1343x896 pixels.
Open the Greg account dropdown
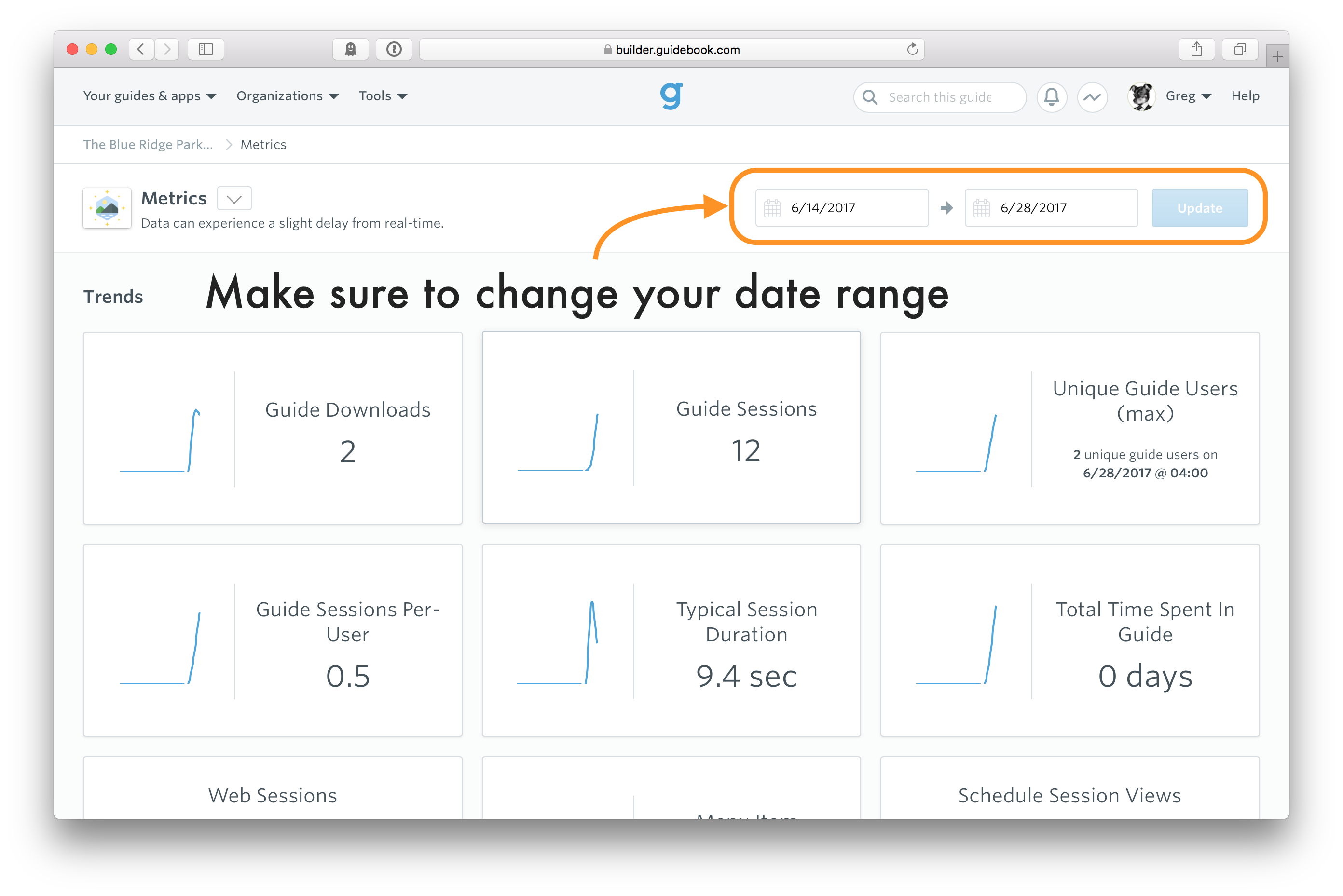point(1188,96)
